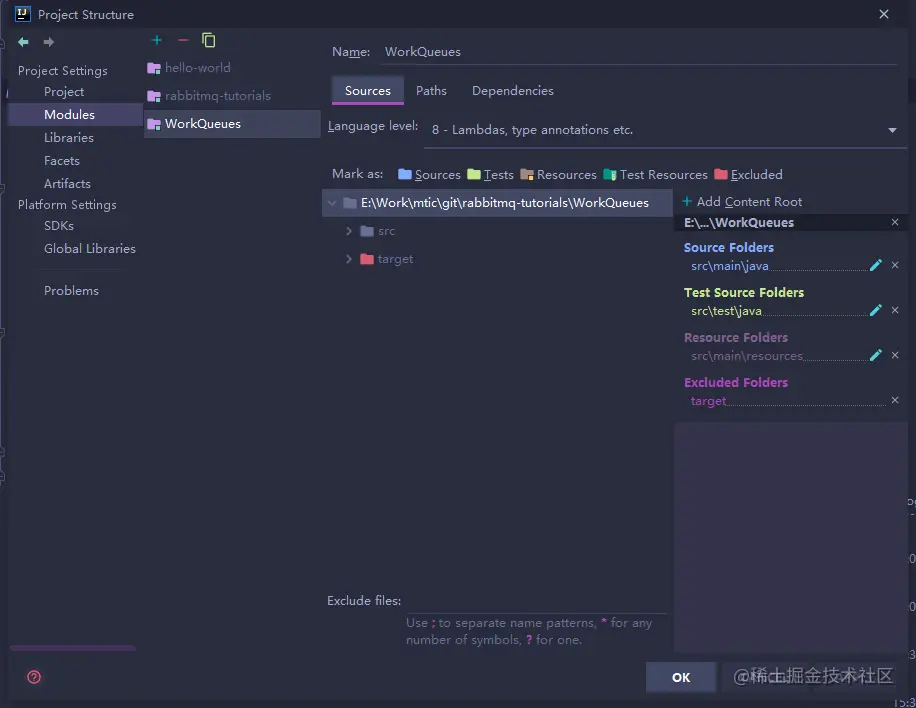The height and width of the screenshot is (708, 916).
Task: Open the Problems section
Action: 71,291
